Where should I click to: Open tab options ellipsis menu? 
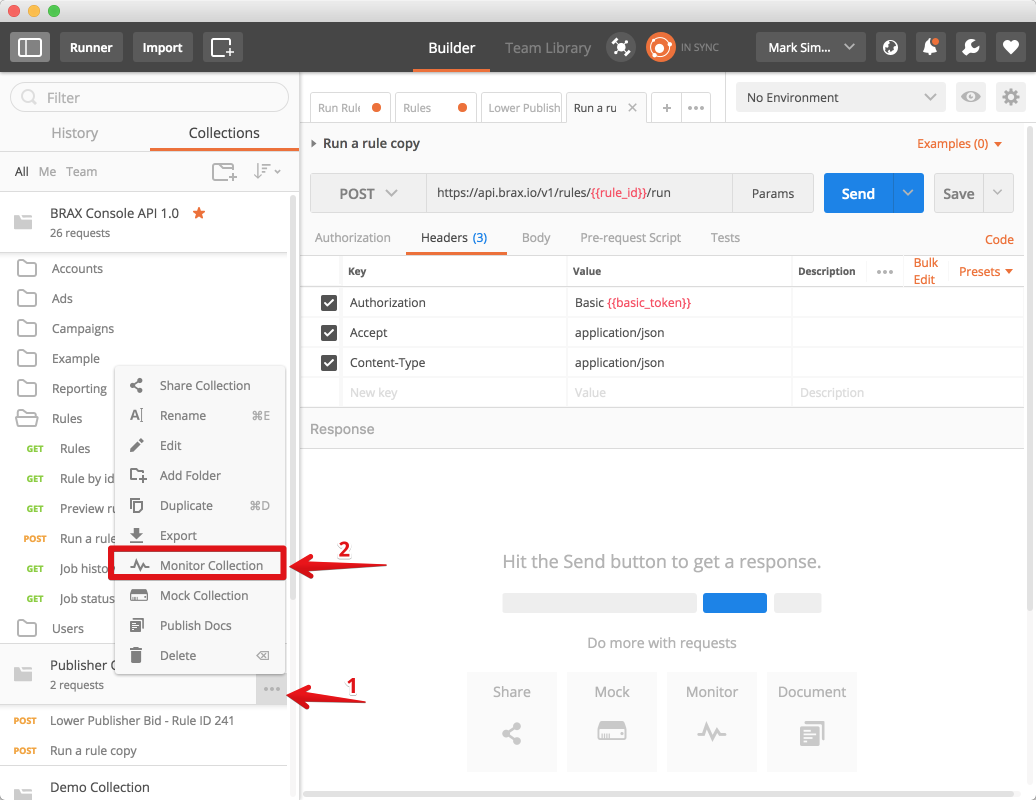click(x=696, y=108)
